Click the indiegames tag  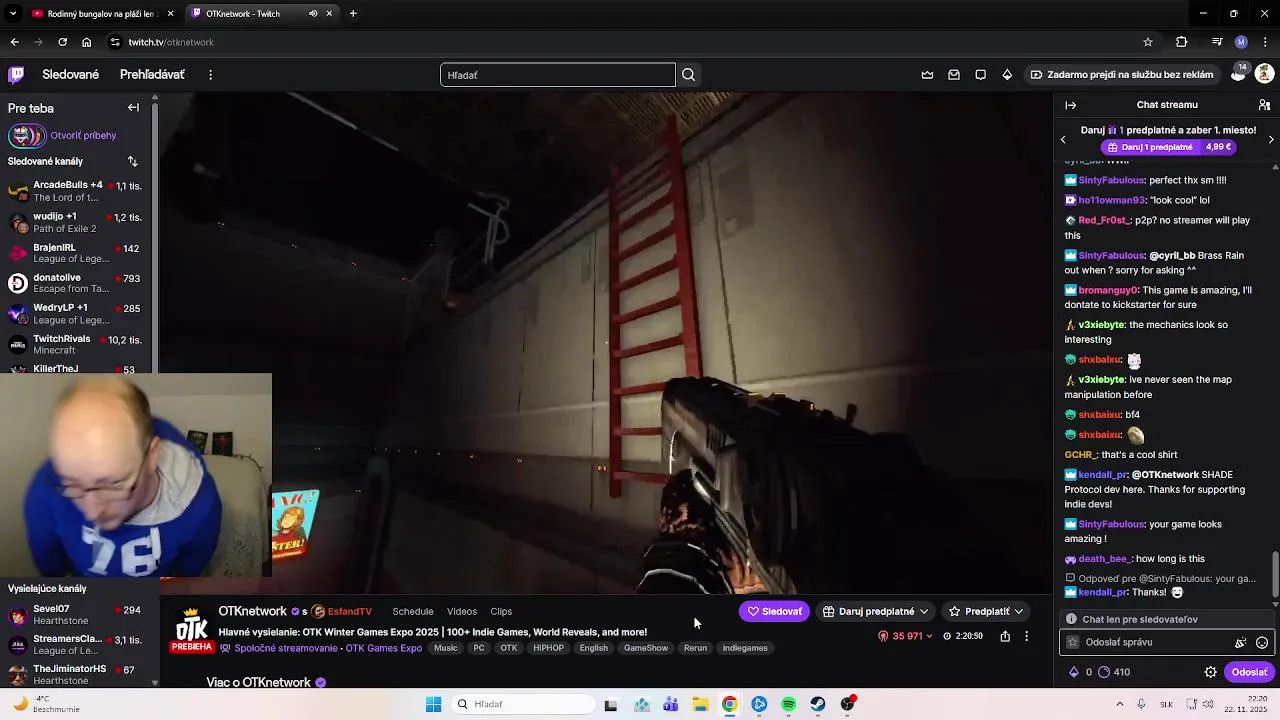(745, 648)
